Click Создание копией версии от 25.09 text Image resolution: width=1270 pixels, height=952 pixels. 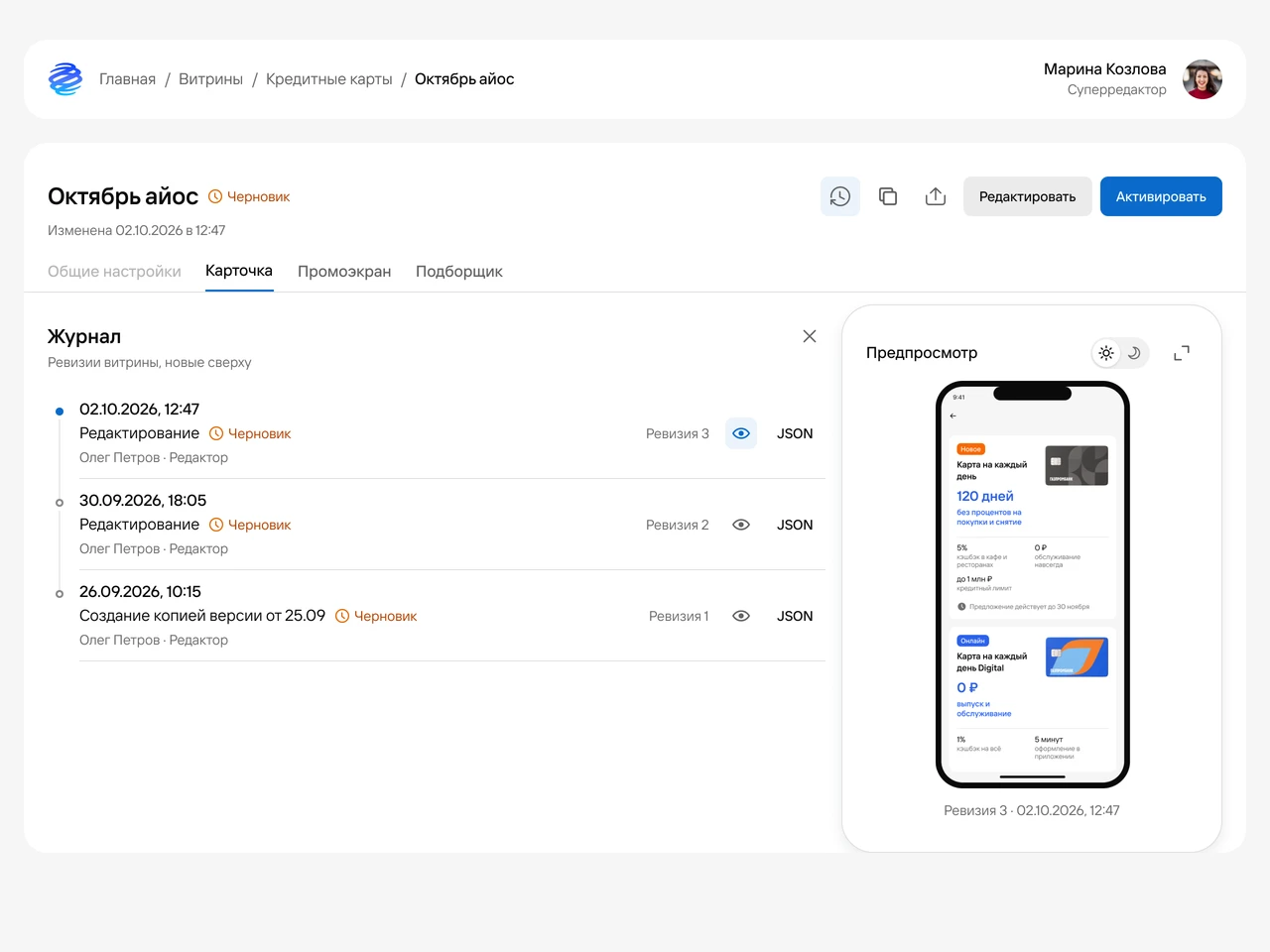(202, 616)
